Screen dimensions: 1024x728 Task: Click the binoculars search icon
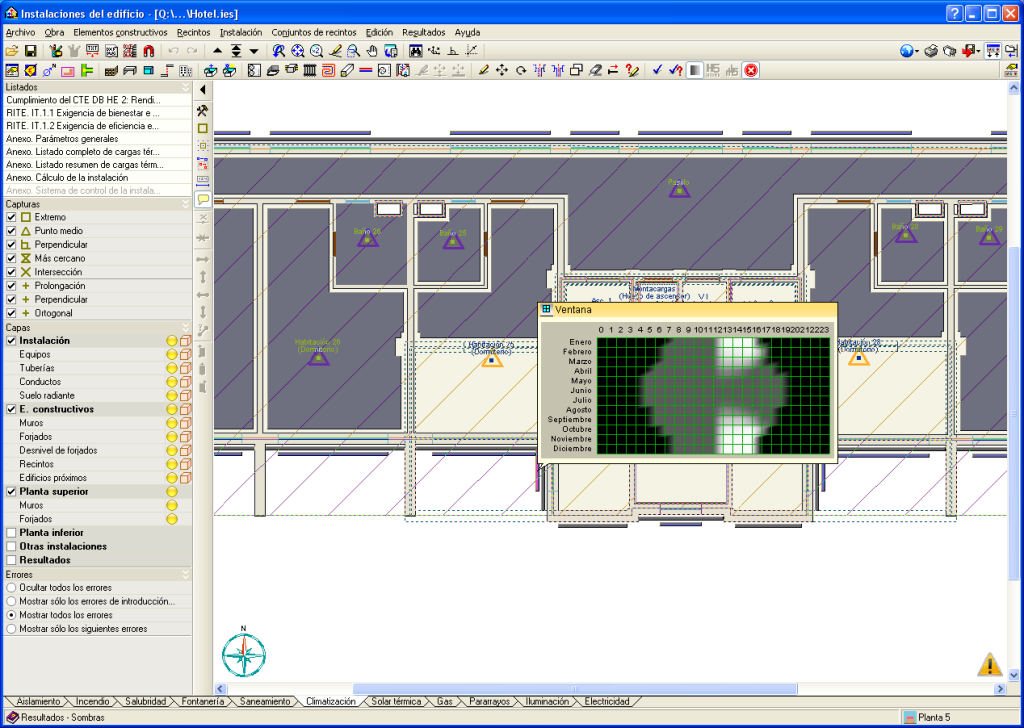(x=415, y=51)
